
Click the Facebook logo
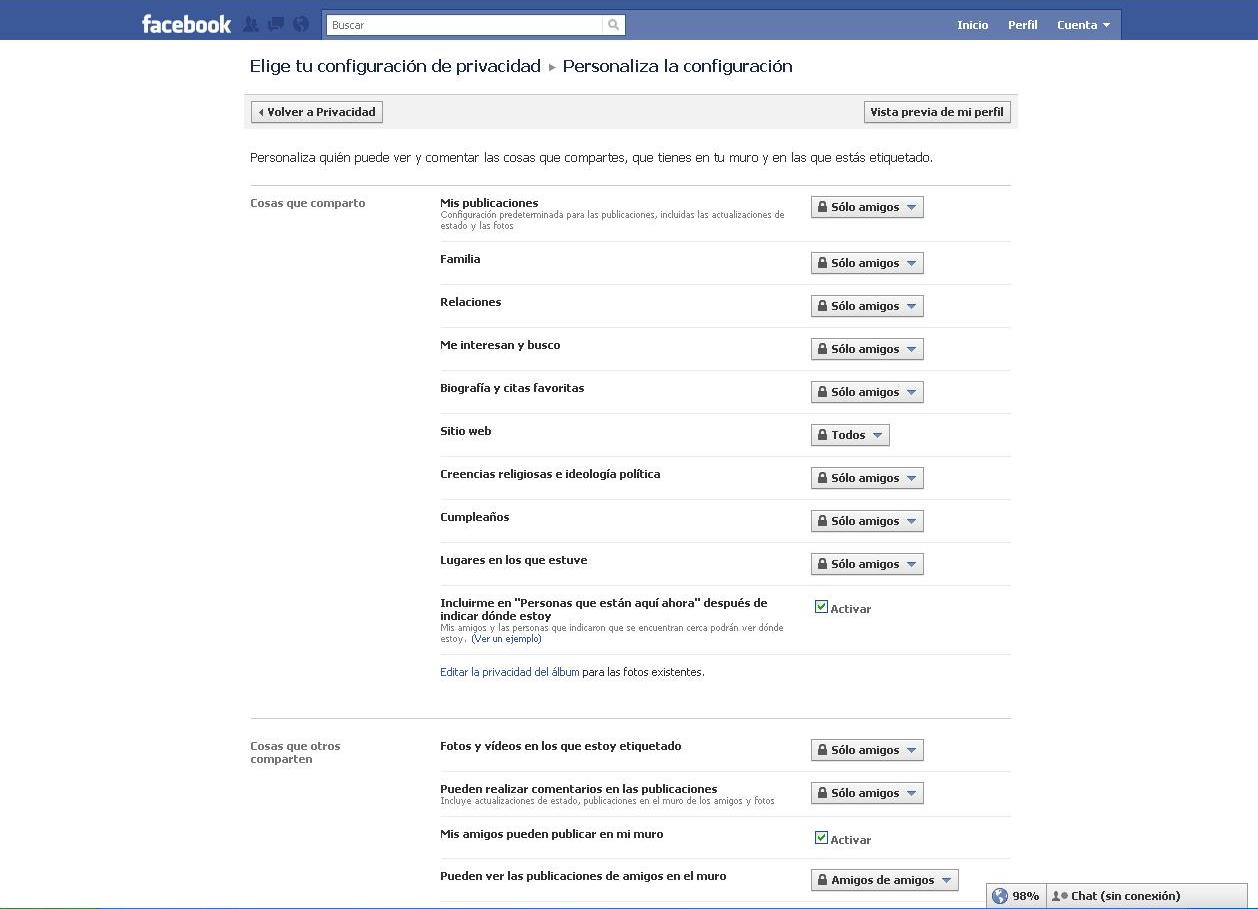click(186, 24)
